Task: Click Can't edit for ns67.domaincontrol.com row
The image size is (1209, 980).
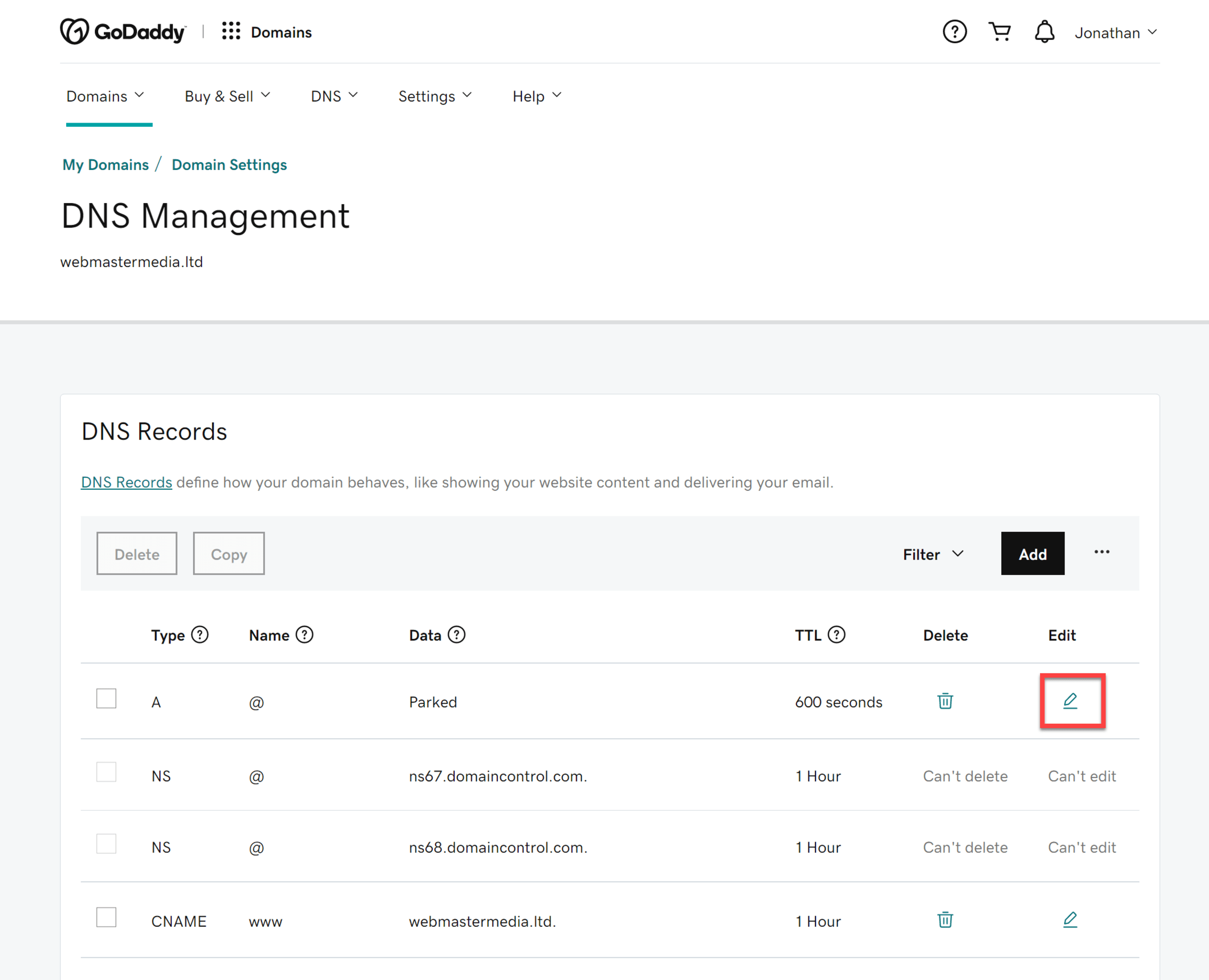Action: point(1082,776)
